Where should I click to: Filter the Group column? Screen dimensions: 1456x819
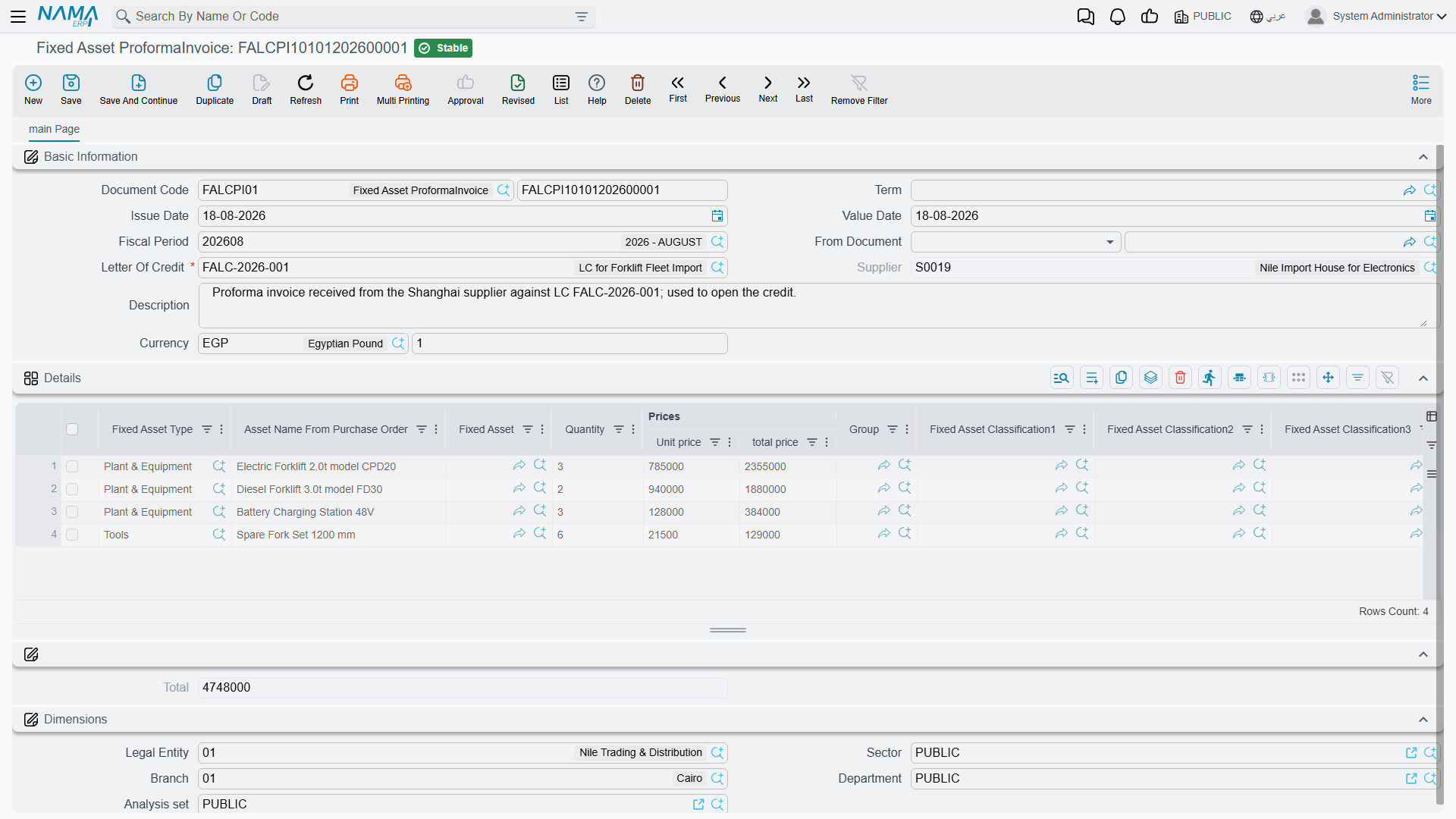pos(893,429)
